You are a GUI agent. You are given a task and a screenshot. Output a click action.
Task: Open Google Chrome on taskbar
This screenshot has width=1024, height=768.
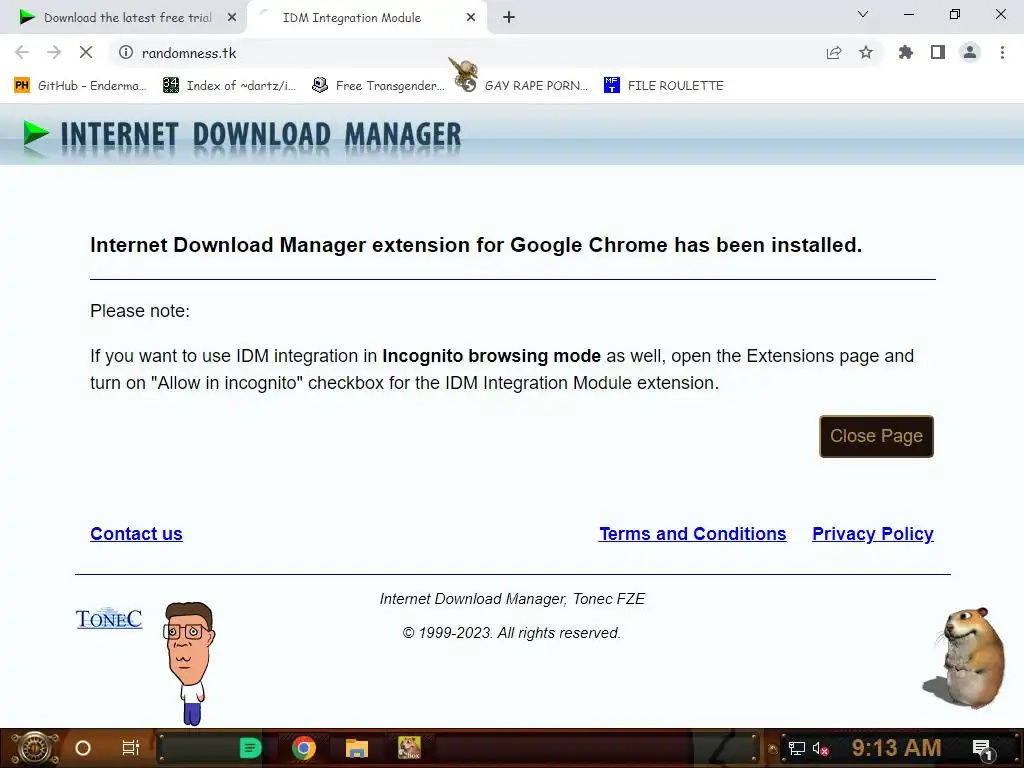point(304,748)
